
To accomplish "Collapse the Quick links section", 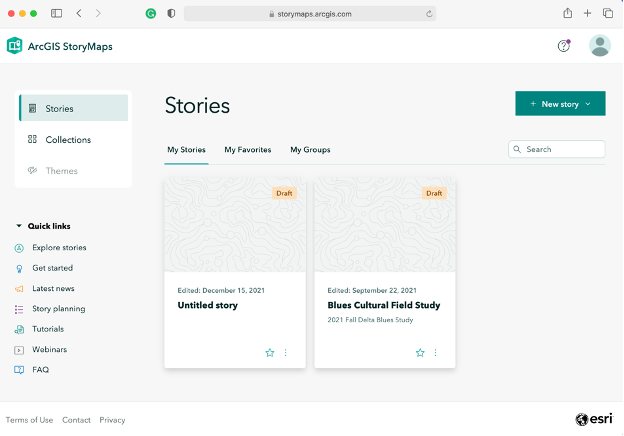I will tap(19, 226).
